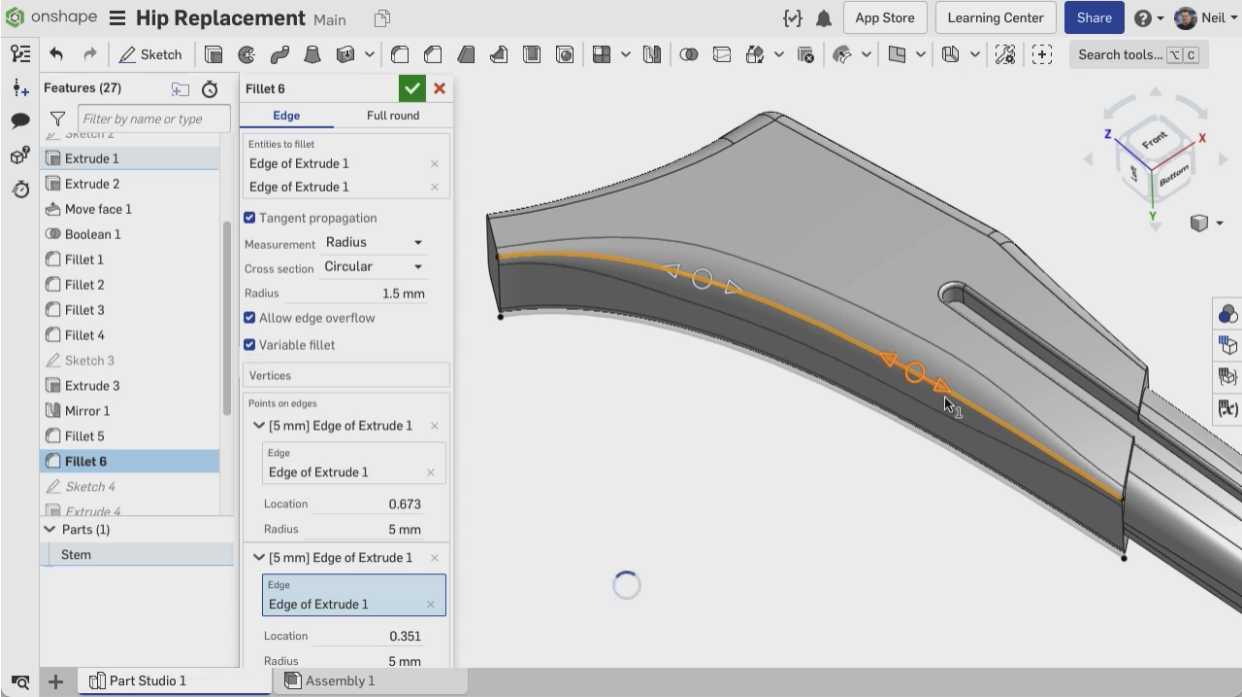Open the Cross section Circular dropdown

pos(374,267)
